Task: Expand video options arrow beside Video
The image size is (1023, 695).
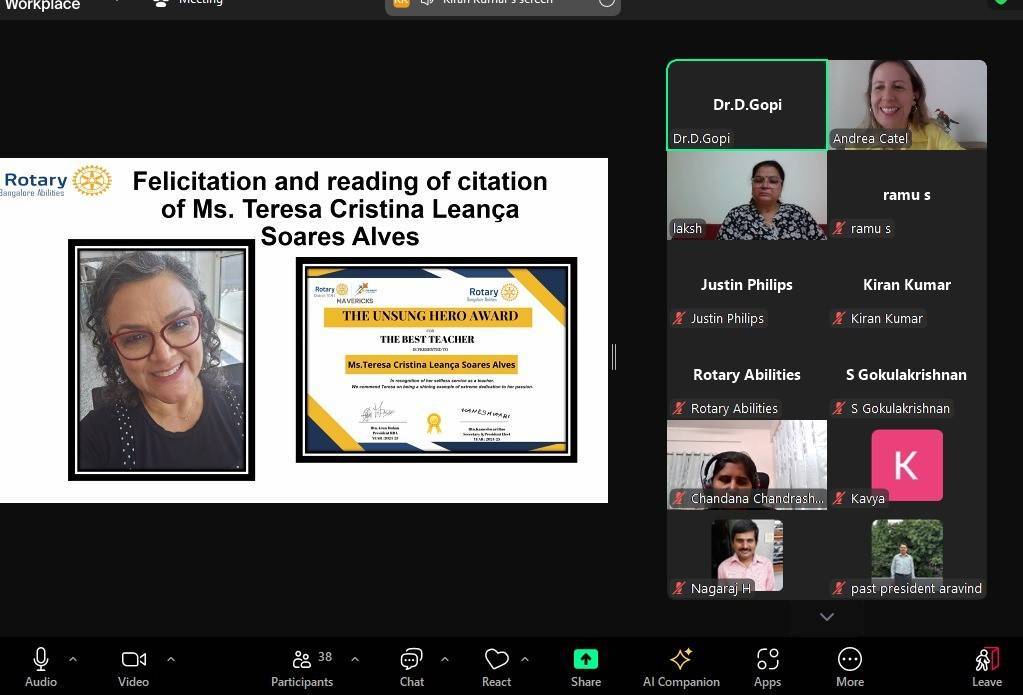Action: tap(170, 659)
